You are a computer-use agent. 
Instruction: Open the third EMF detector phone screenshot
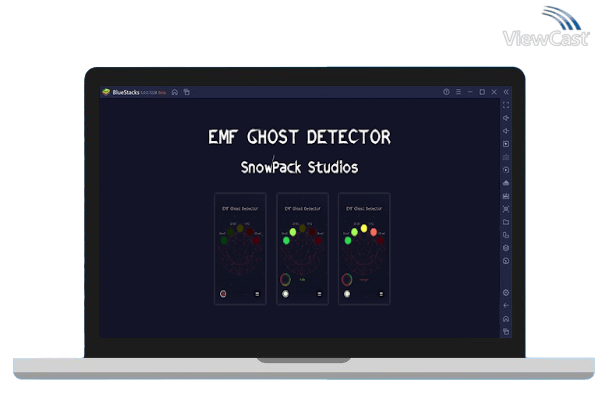point(364,249)
